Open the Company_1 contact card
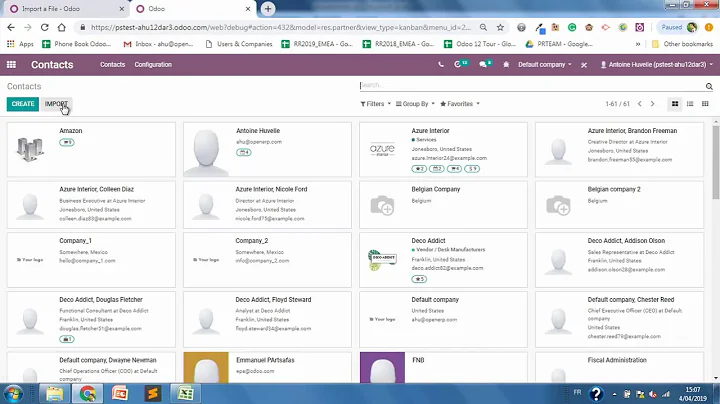The height and width of the screenshot is (404, 720). point(91,260)
